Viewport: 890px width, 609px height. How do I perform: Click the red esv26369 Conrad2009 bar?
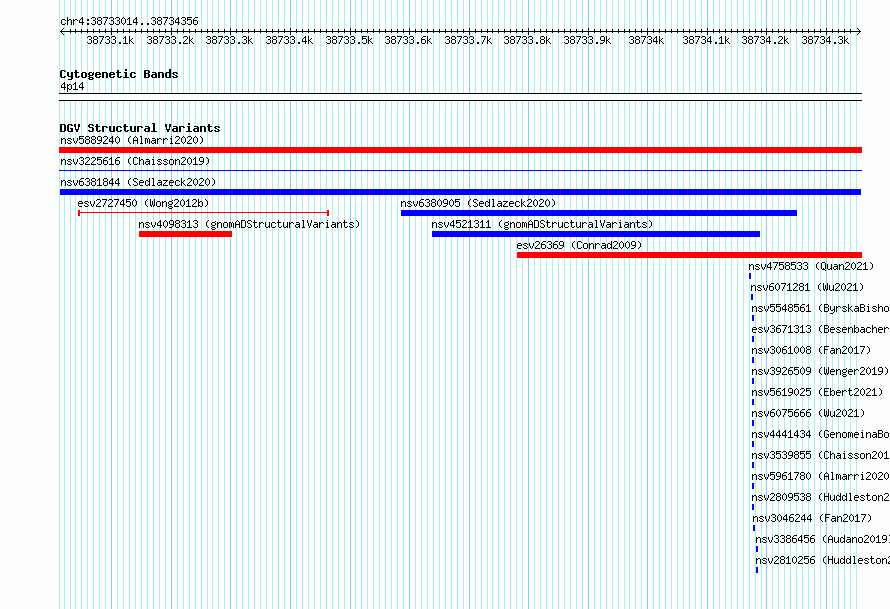tap(689, 255)
